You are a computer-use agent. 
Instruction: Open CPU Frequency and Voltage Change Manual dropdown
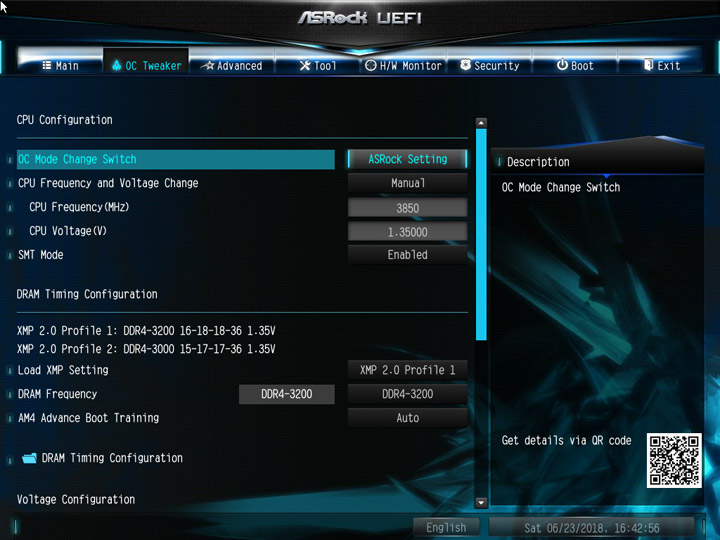[x=407, y=183]
